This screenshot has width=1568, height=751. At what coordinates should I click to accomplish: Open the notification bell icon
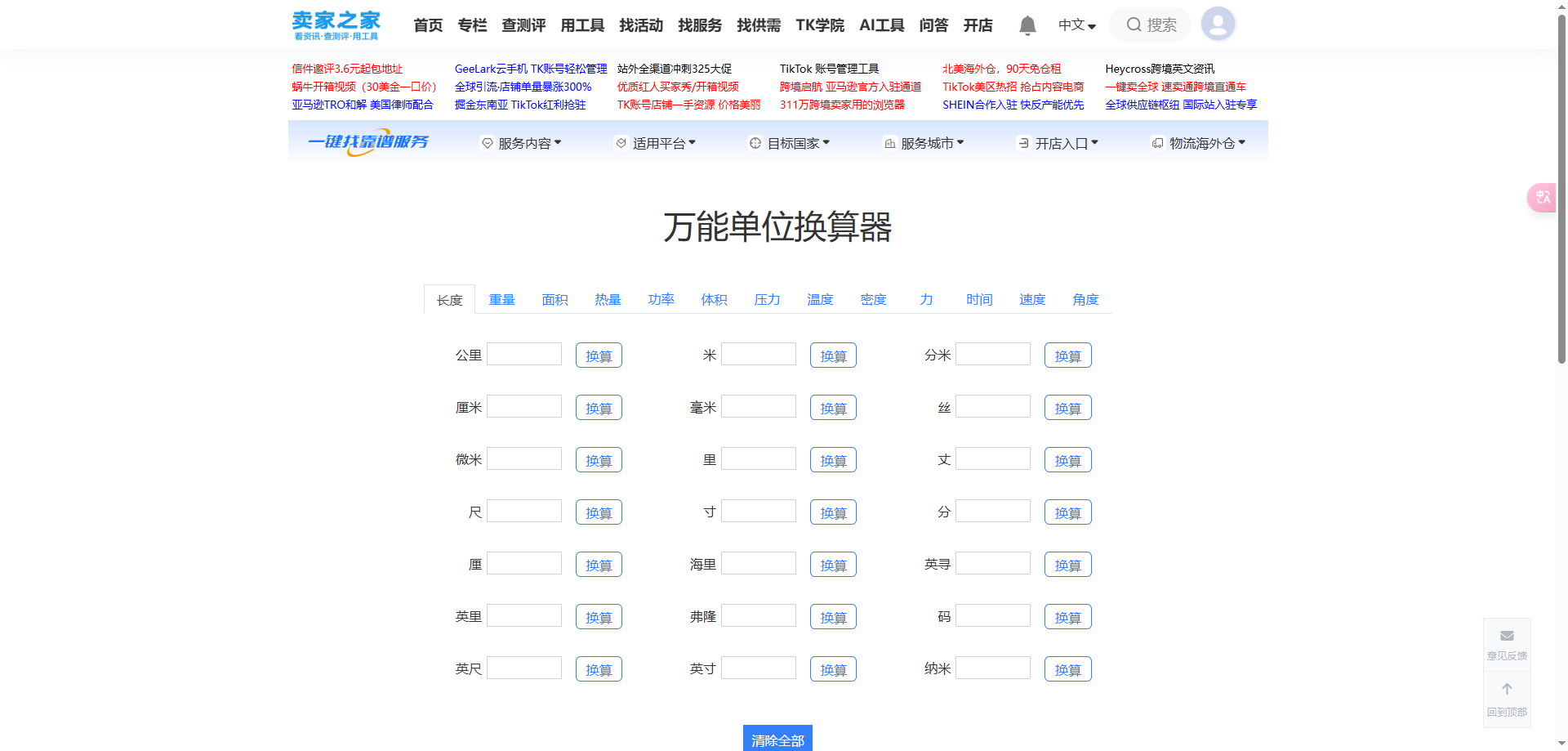pyautogui.click(x=1027, y=25)
